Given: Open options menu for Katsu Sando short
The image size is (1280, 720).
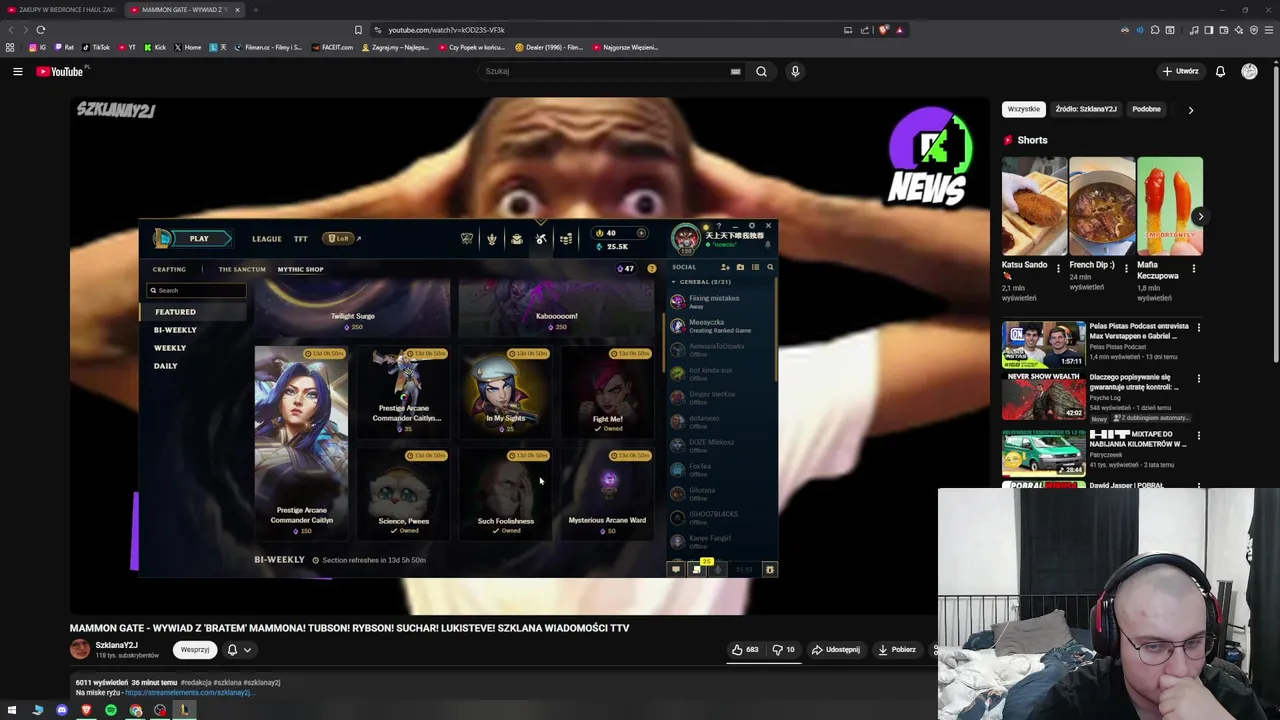Looking at the screenshot, I should click(1058, 269).
